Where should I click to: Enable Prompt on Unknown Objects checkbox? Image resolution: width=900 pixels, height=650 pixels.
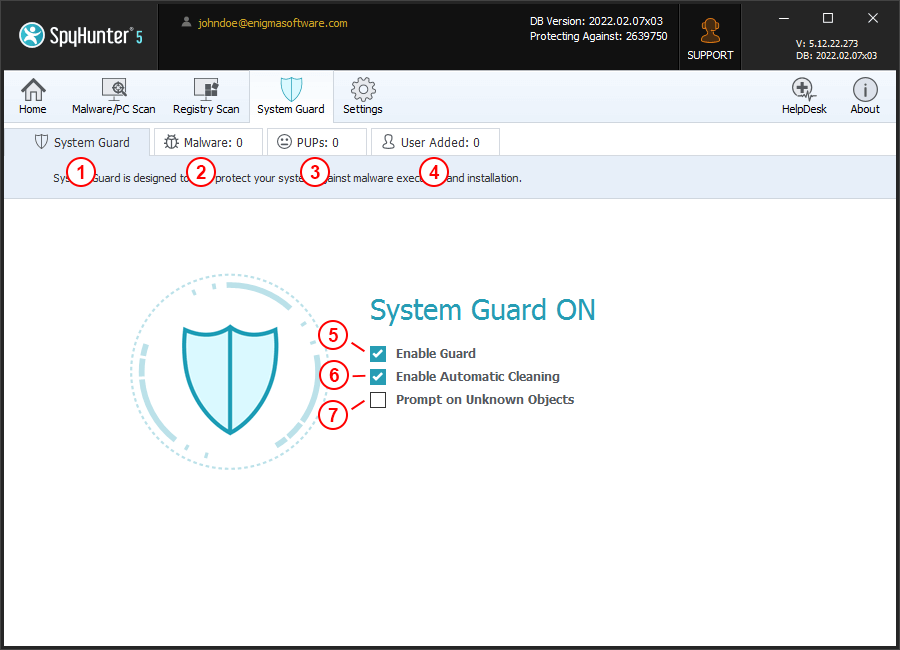[378, 400]
